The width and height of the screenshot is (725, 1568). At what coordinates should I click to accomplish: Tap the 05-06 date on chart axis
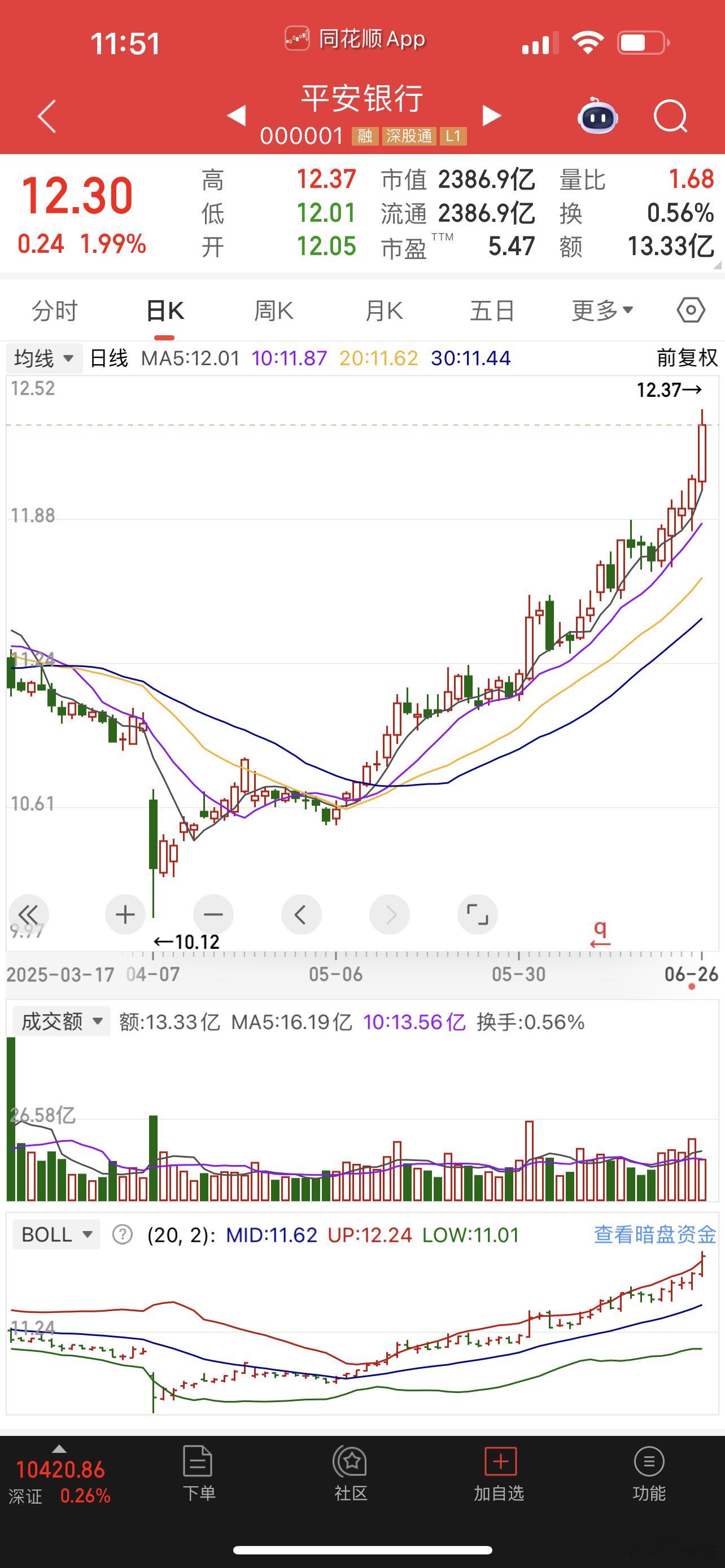coord(335,974)
